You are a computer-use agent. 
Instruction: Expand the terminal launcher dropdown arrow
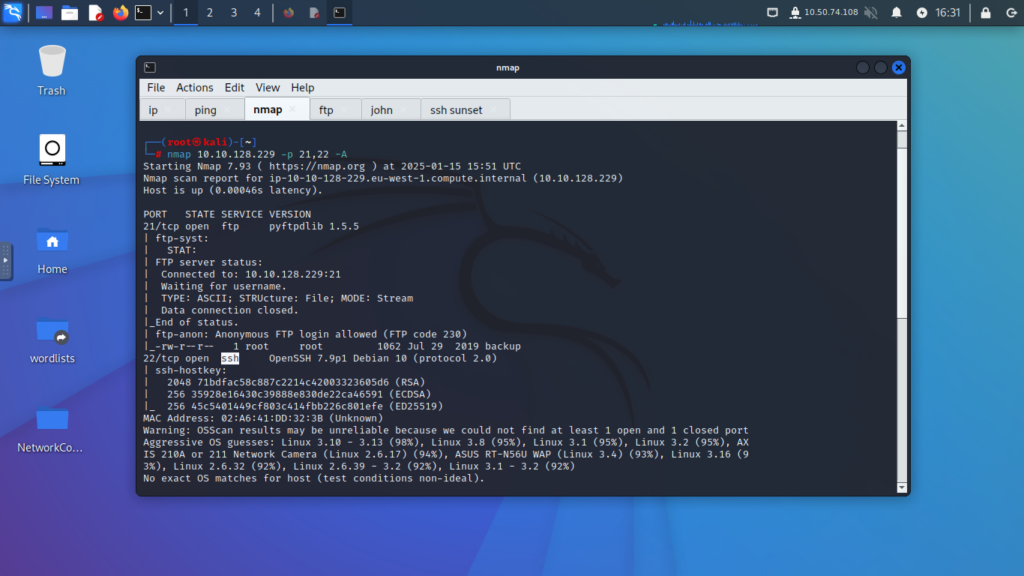[x=161, y=13]
